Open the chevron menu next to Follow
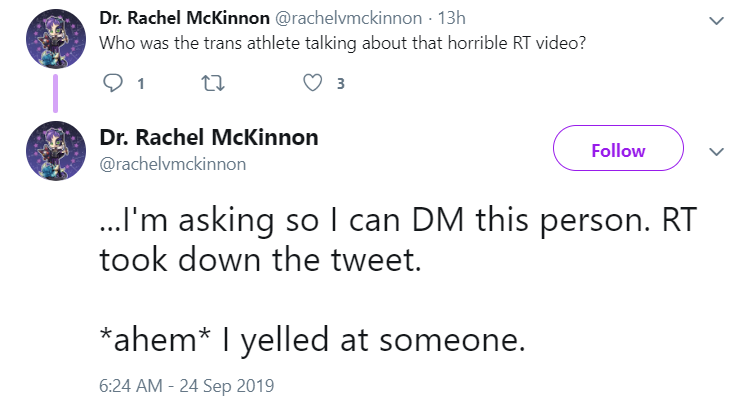 tap(716, 152)
